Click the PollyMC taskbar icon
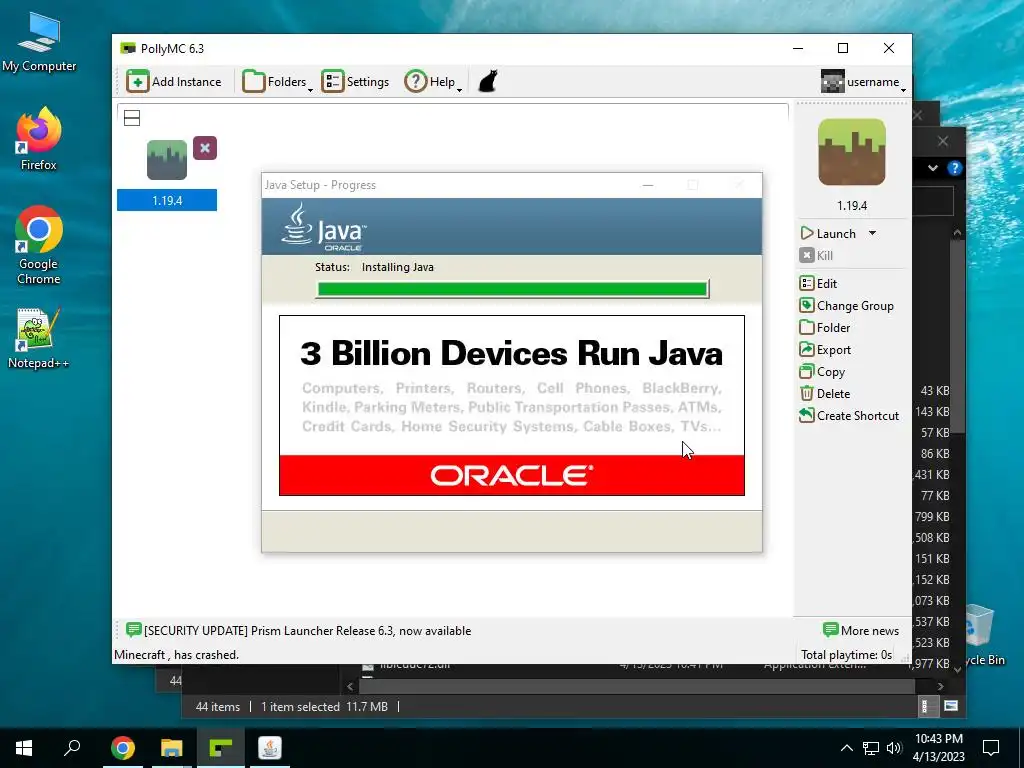Viewport: 1024px width, 768px height. [x=221, y=748]
